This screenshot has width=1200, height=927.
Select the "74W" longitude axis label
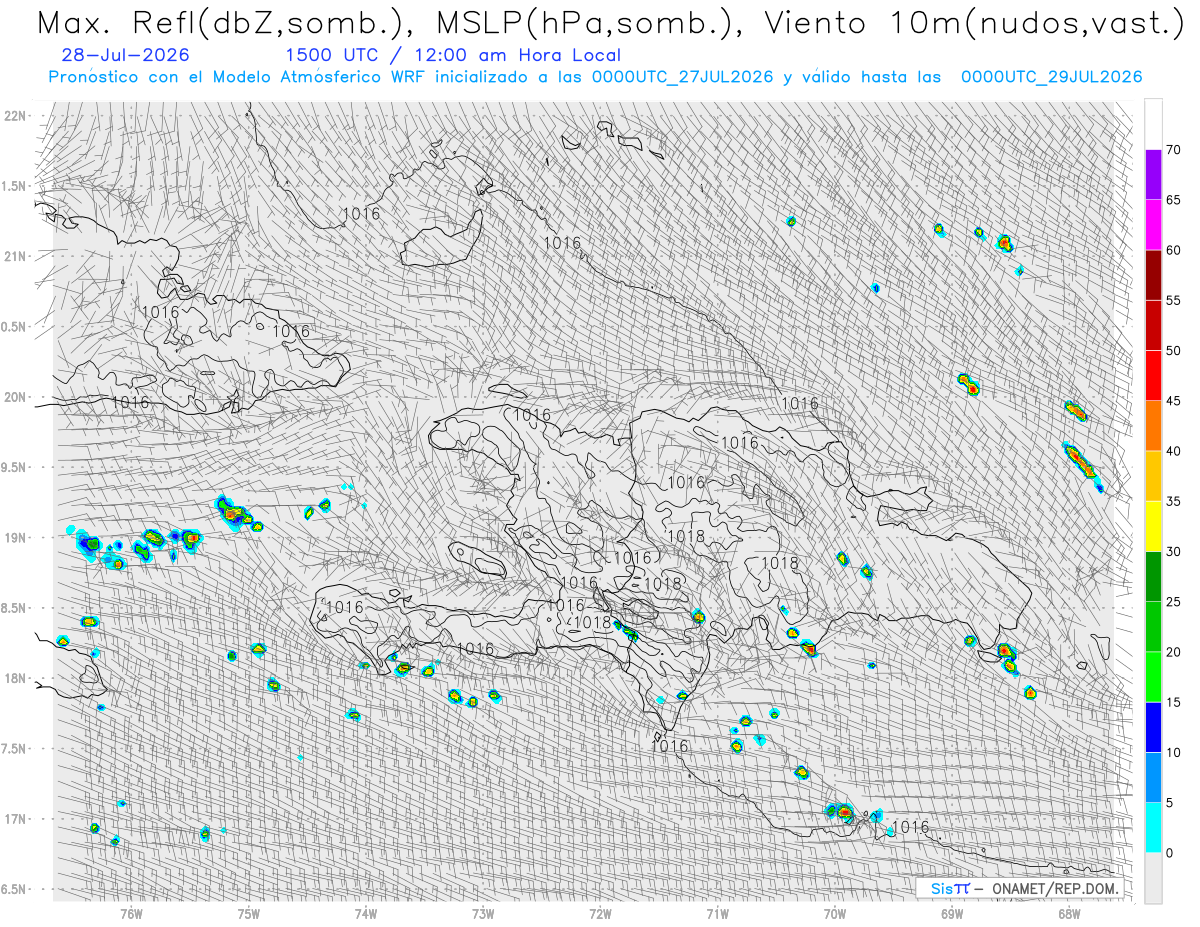[x=366, y=913]
